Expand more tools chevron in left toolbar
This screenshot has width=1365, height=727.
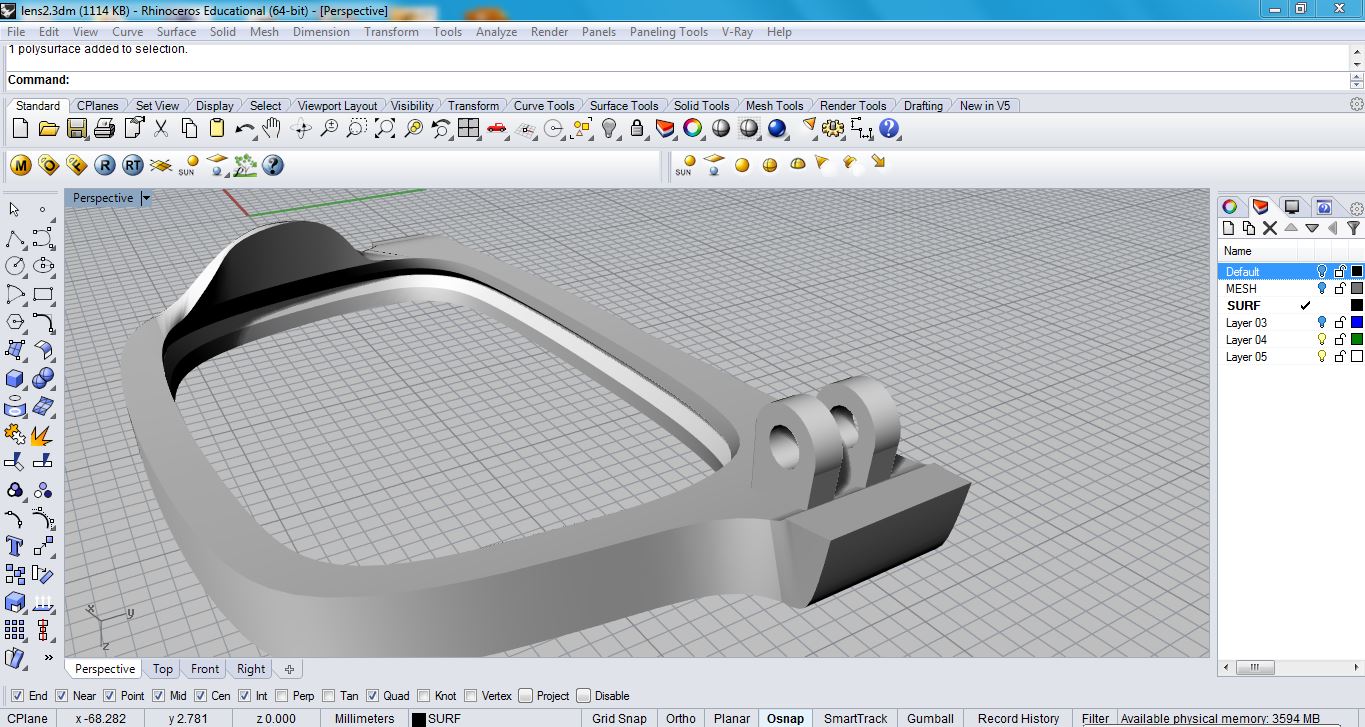[x=47, y=657]
